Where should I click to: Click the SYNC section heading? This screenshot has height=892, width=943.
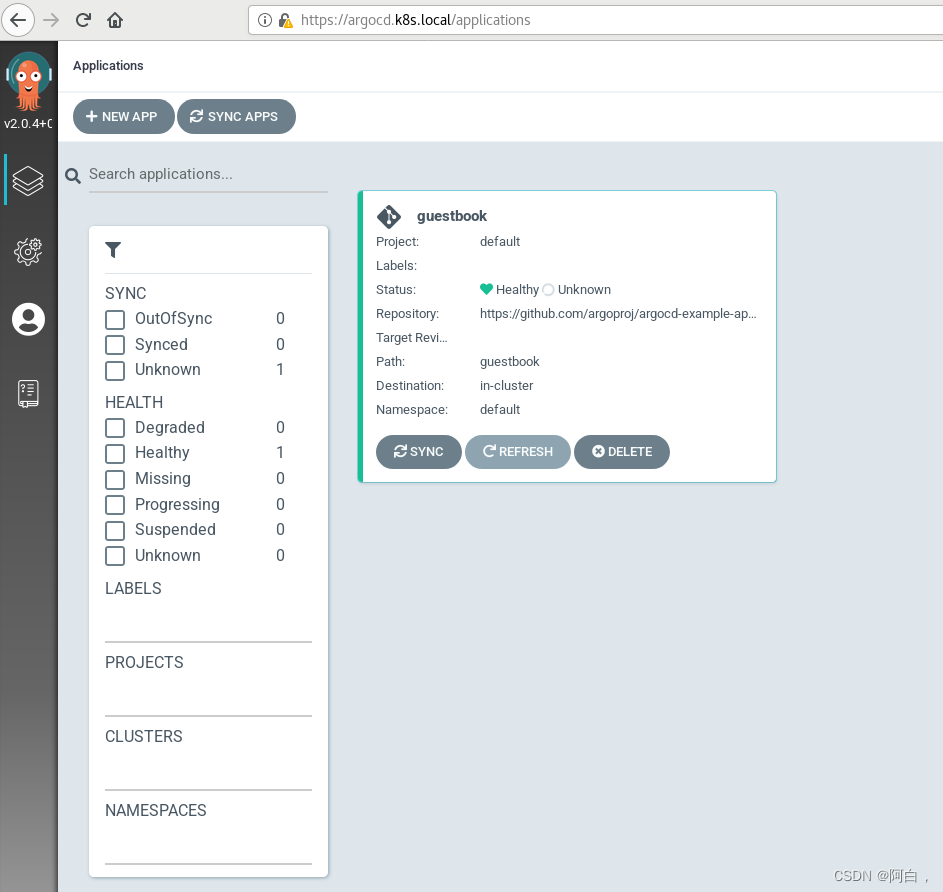point(126,293)
